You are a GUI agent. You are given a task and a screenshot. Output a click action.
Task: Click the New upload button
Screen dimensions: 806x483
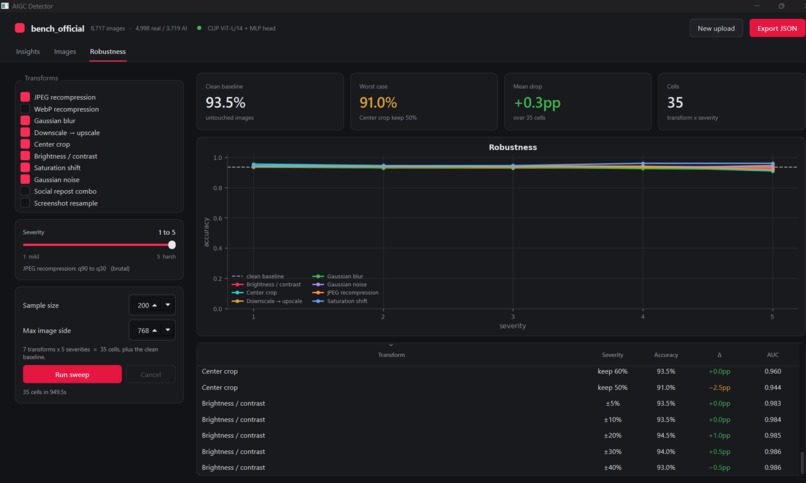716,28
